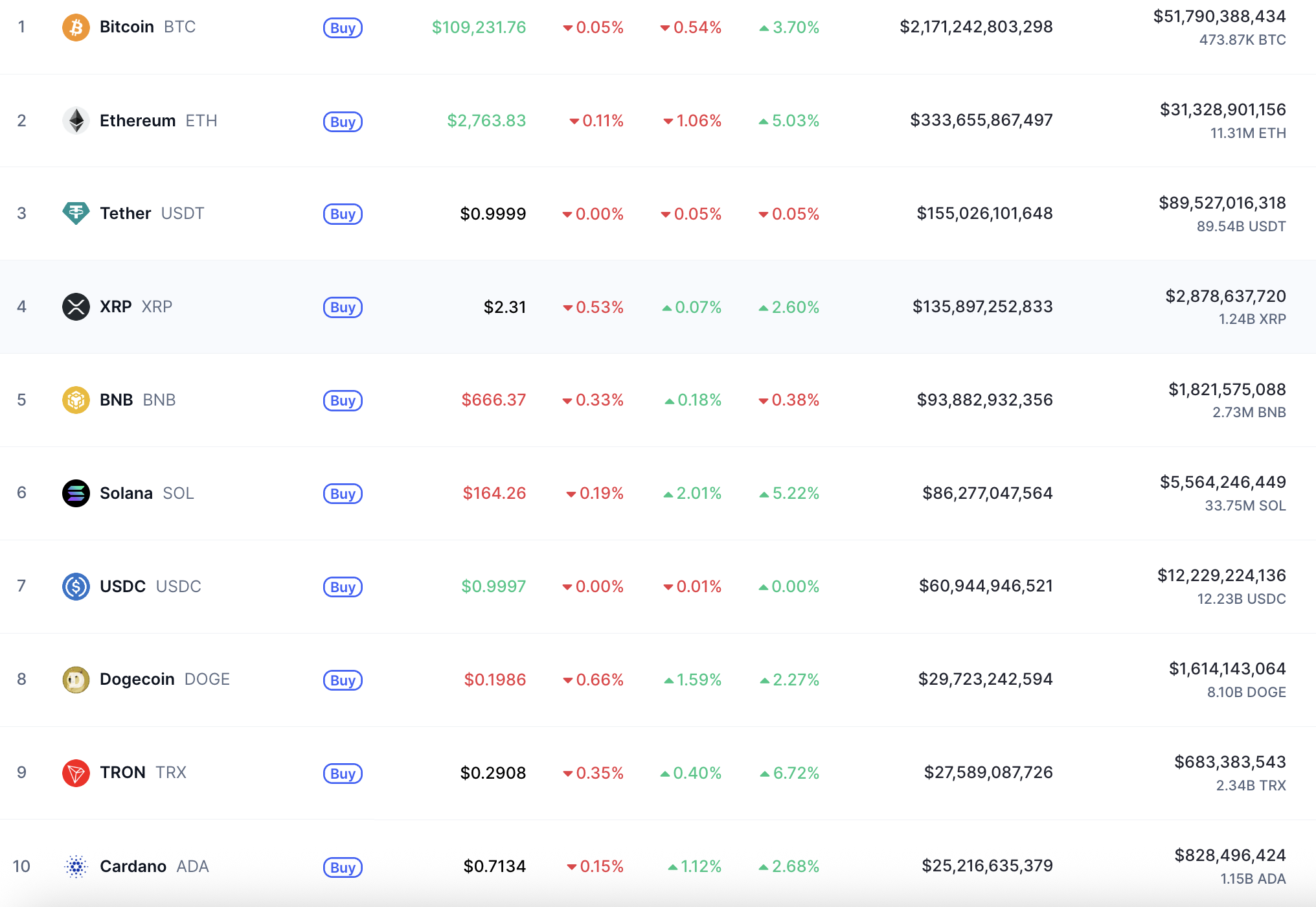Click the Tether logo icon

point(76,213)
